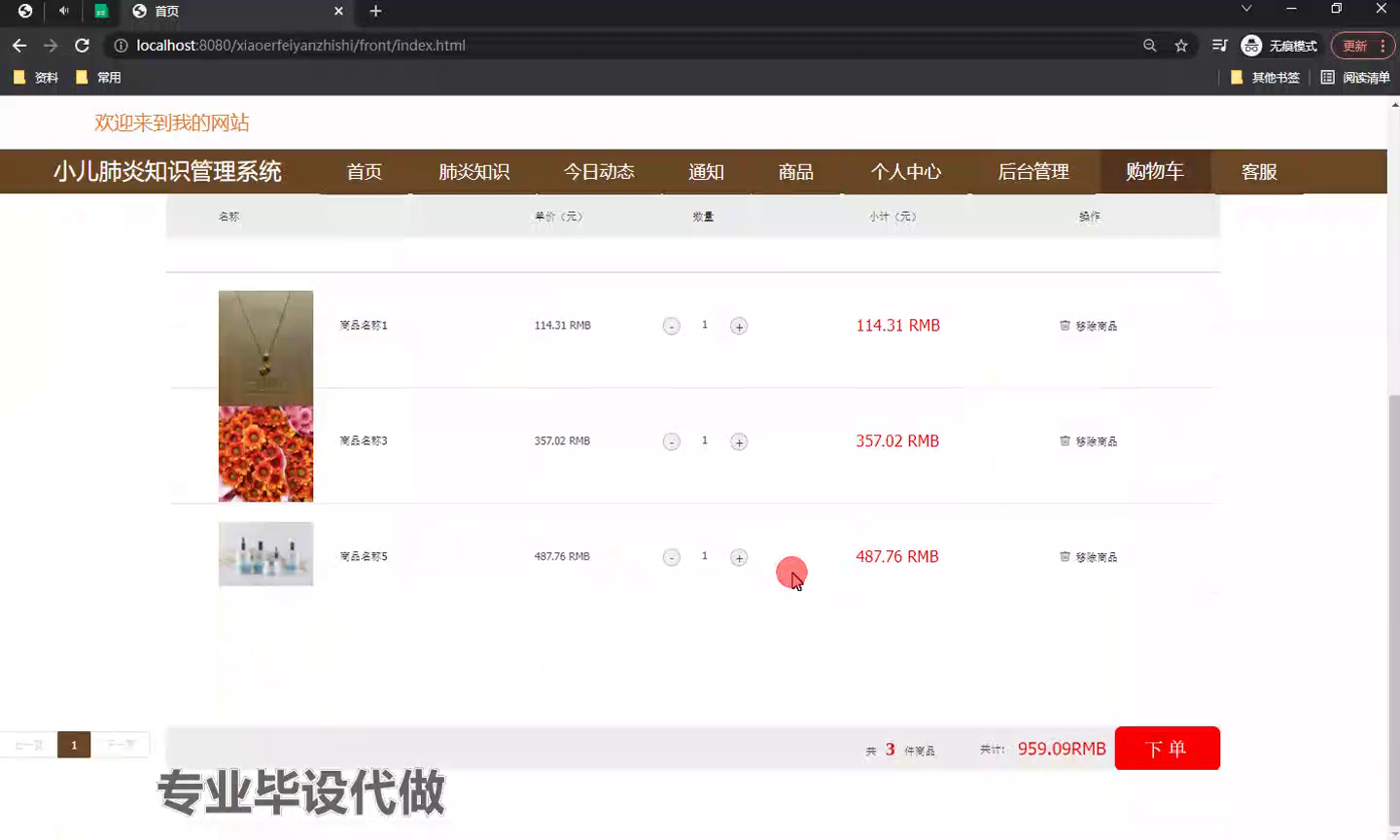Screen dimensions: 1400x840
Task: Click the browser forward arrow
Action: click(x=51, y=46)
